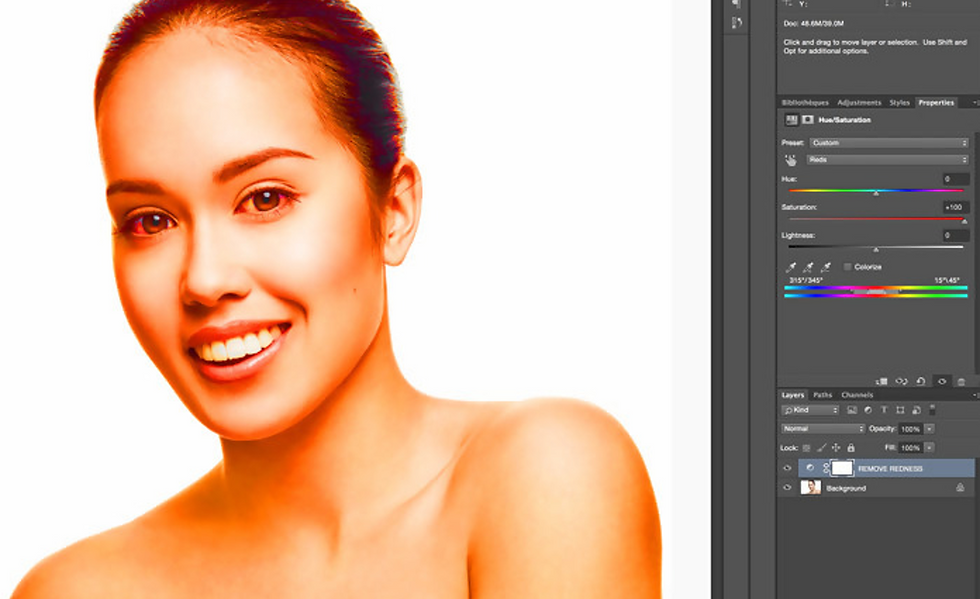Screen dimensions: 980x599
Task: Lock image pixels brush icon
Action: 821,448
